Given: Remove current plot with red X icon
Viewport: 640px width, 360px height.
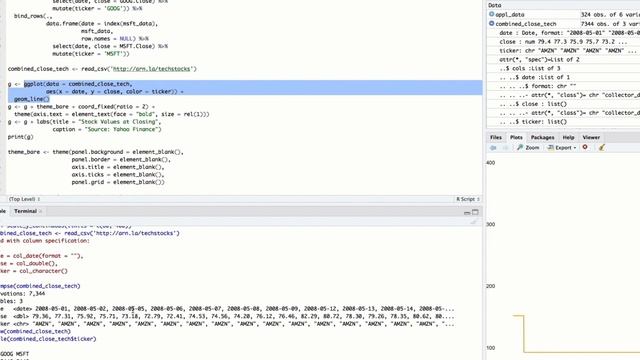Looking at the screenshot, I should 585,147.
